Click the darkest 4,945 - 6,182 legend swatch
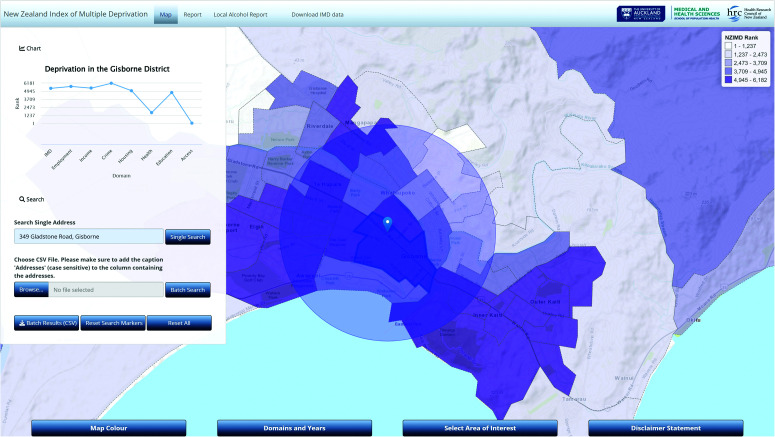 728,80
